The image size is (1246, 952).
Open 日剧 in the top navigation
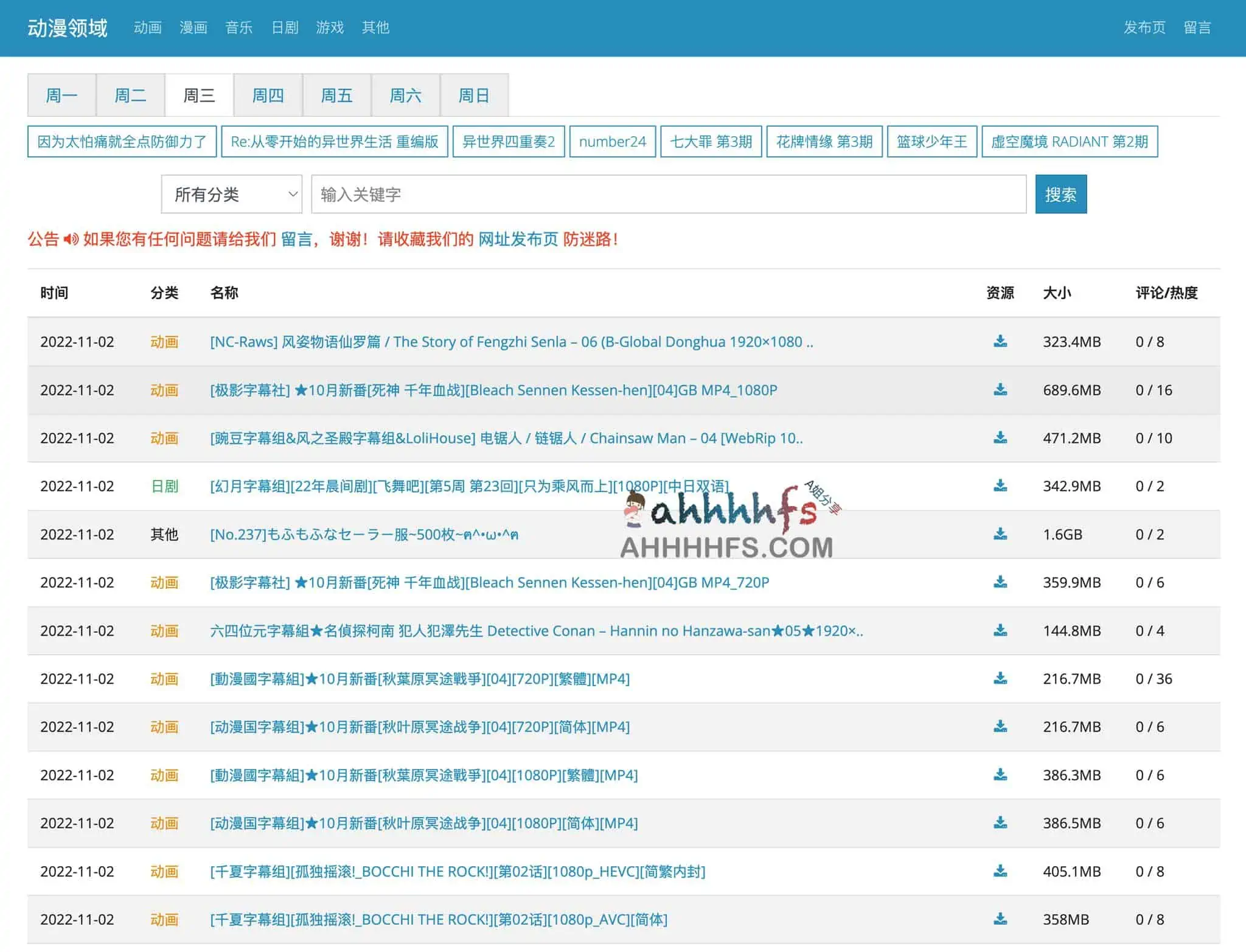point(285,28)
